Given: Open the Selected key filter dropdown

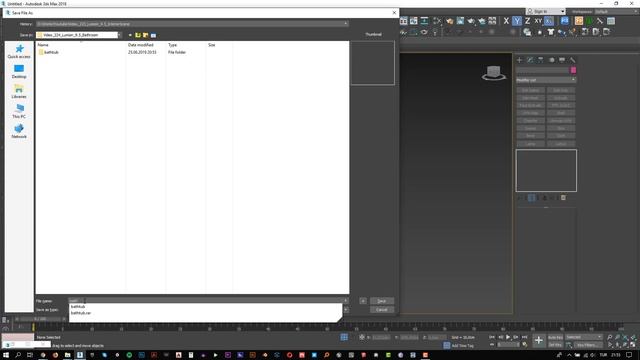Looking at the screenshot, I should (x=584, y=337).
